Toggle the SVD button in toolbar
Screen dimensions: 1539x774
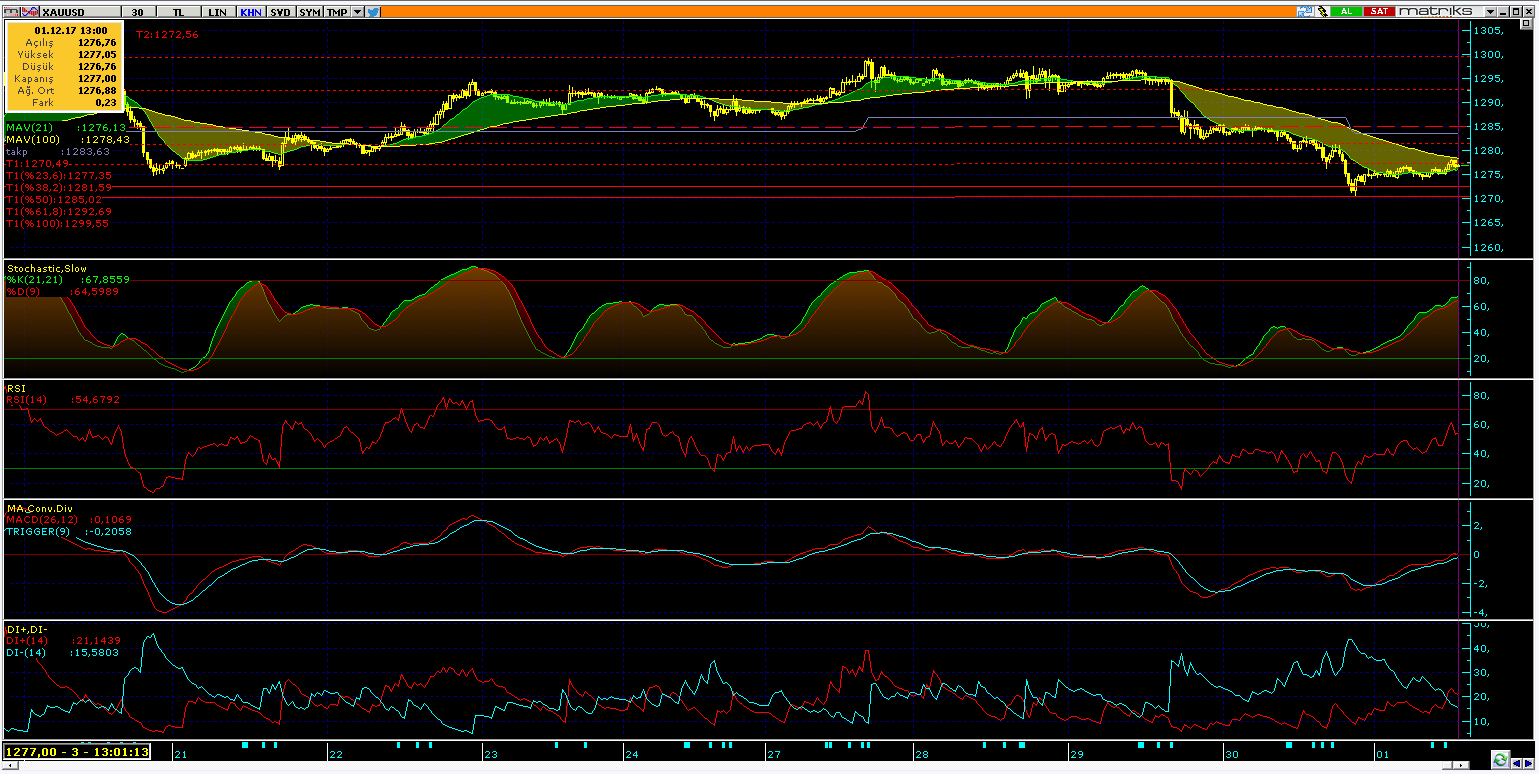point(281,11)
